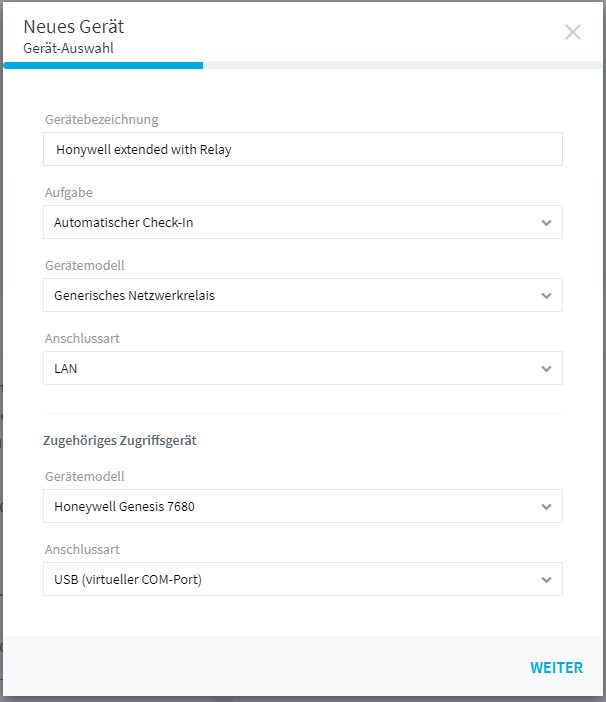Focus the Gerätebezeichnung text field
This screenshot has width=606, height=702.
tap(303, 149)
